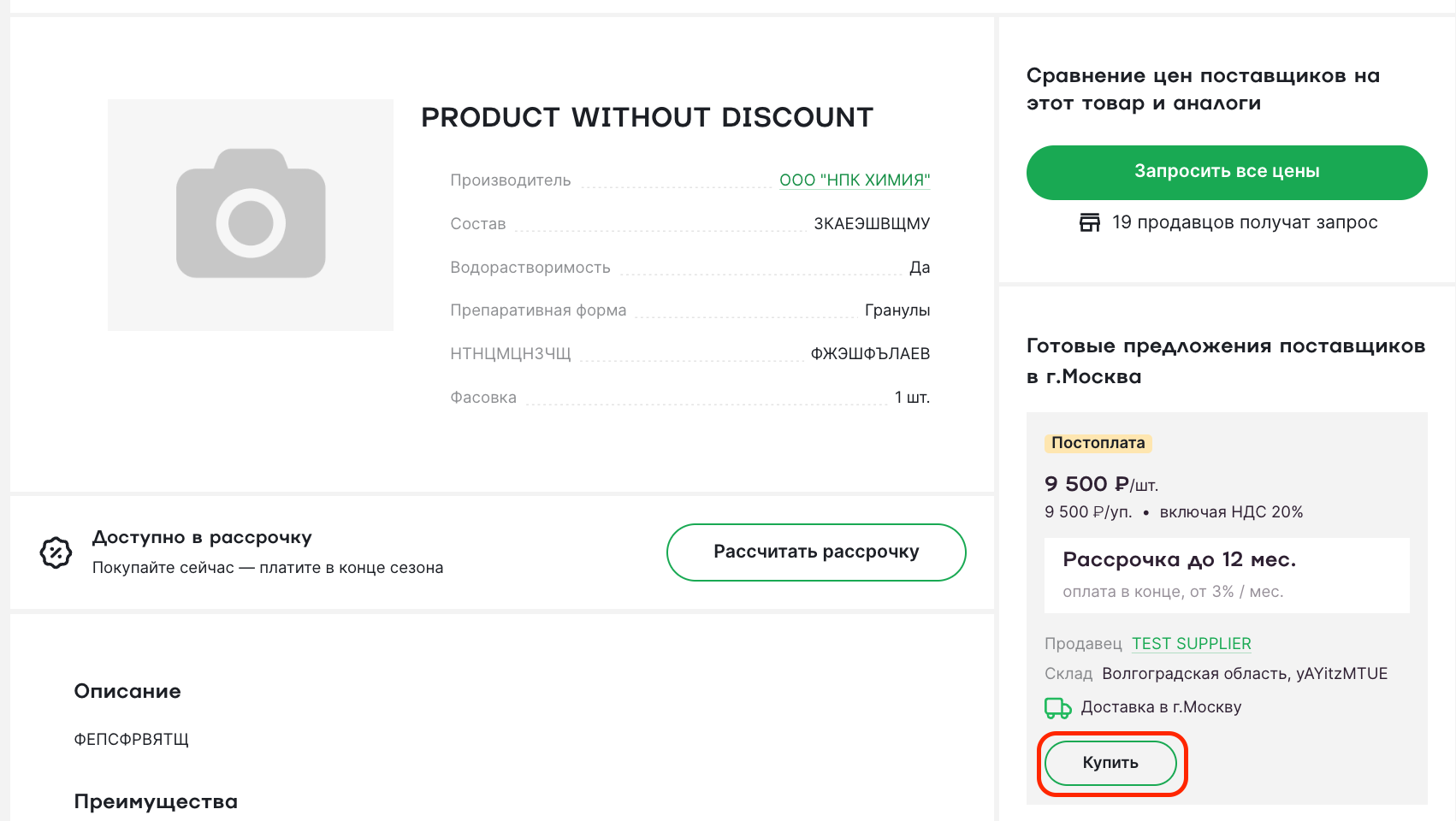
Task: Click the Постоплата yellow badge
Action: (x=1098, y=443)
